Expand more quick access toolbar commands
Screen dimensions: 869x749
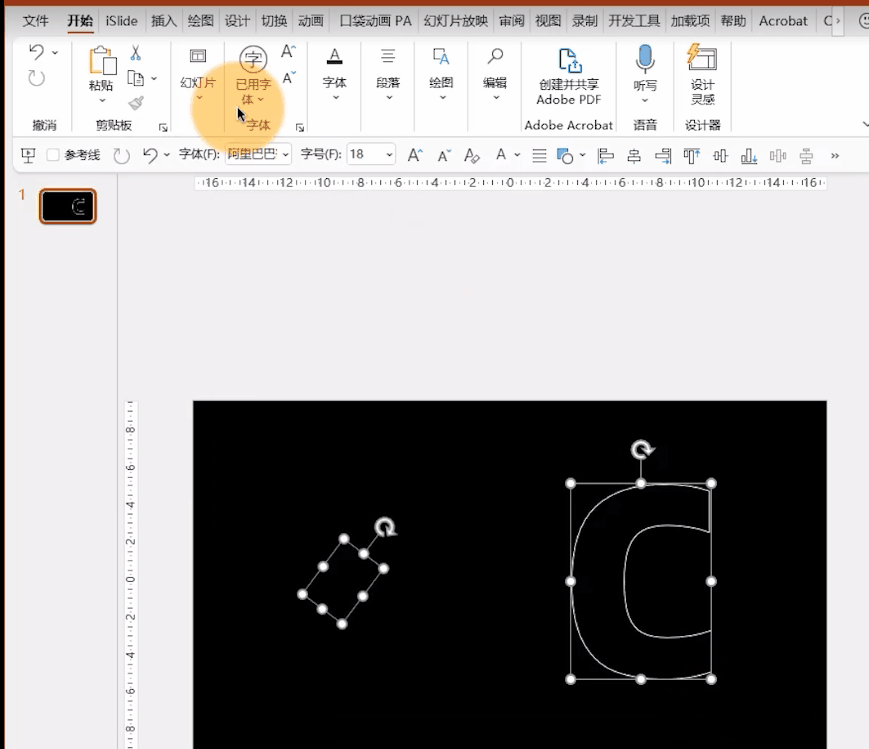[x=835, y=156]
